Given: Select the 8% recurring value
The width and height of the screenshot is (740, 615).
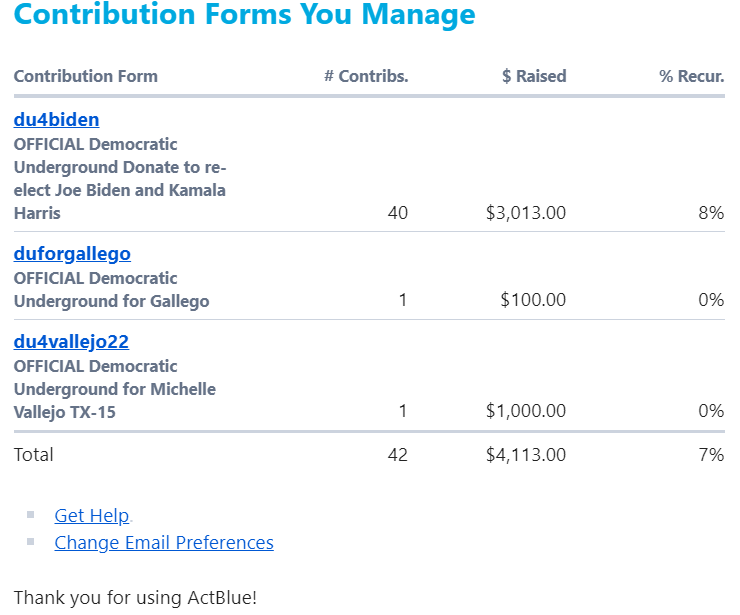Looking at the screenshot, I should point(711,213).
